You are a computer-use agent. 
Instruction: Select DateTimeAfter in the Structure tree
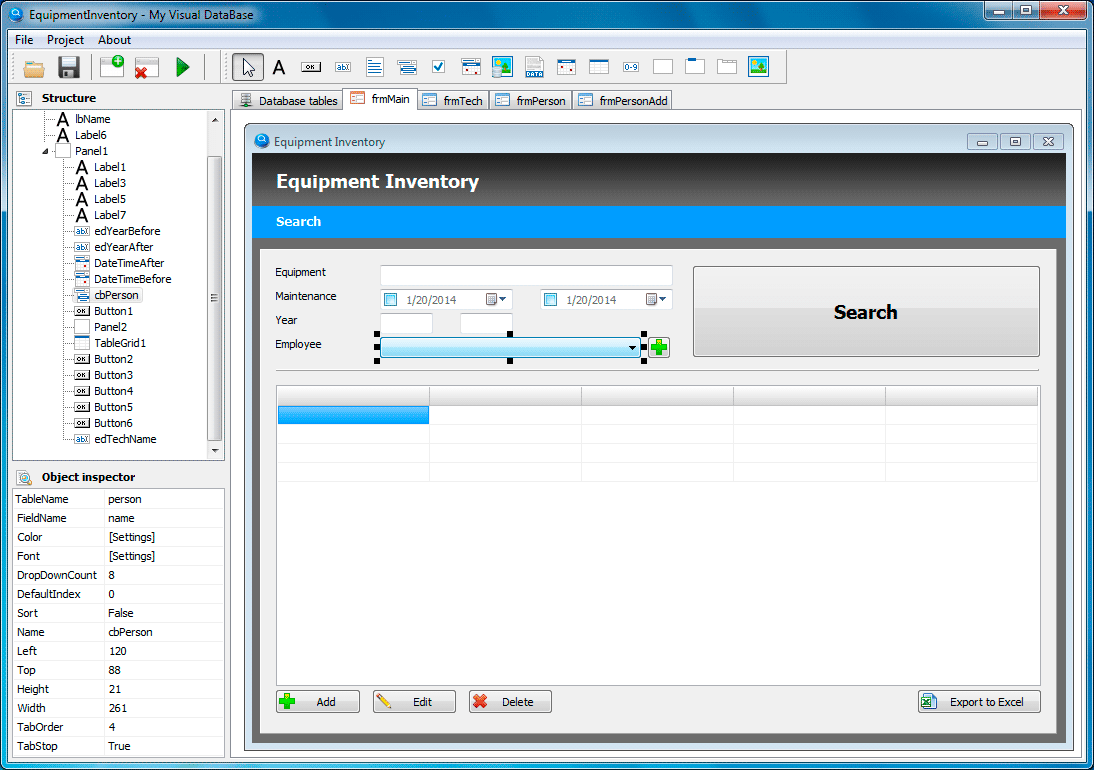[x=129, y=264]
